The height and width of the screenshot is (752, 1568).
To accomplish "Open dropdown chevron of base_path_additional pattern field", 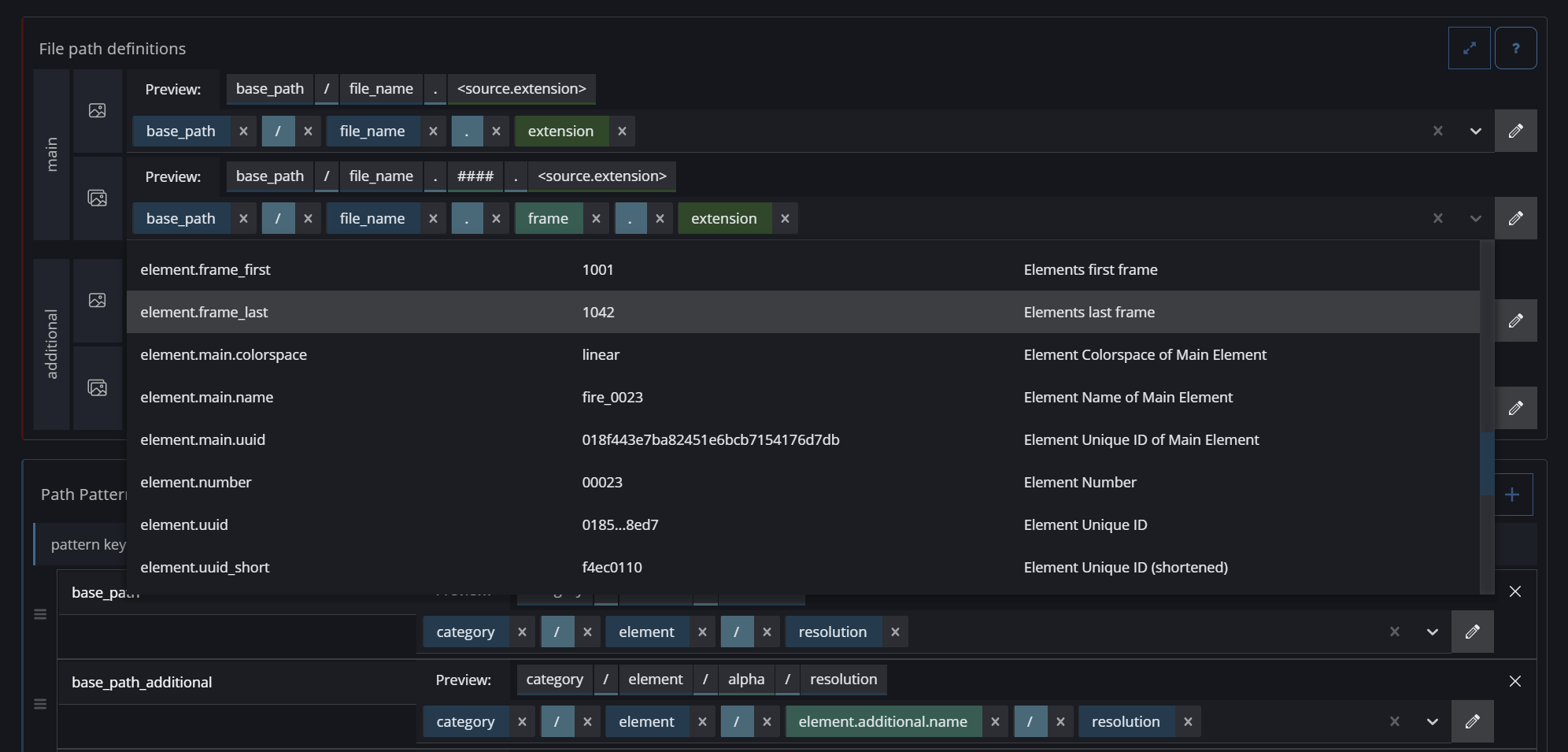I will [x=1432, y=722].
